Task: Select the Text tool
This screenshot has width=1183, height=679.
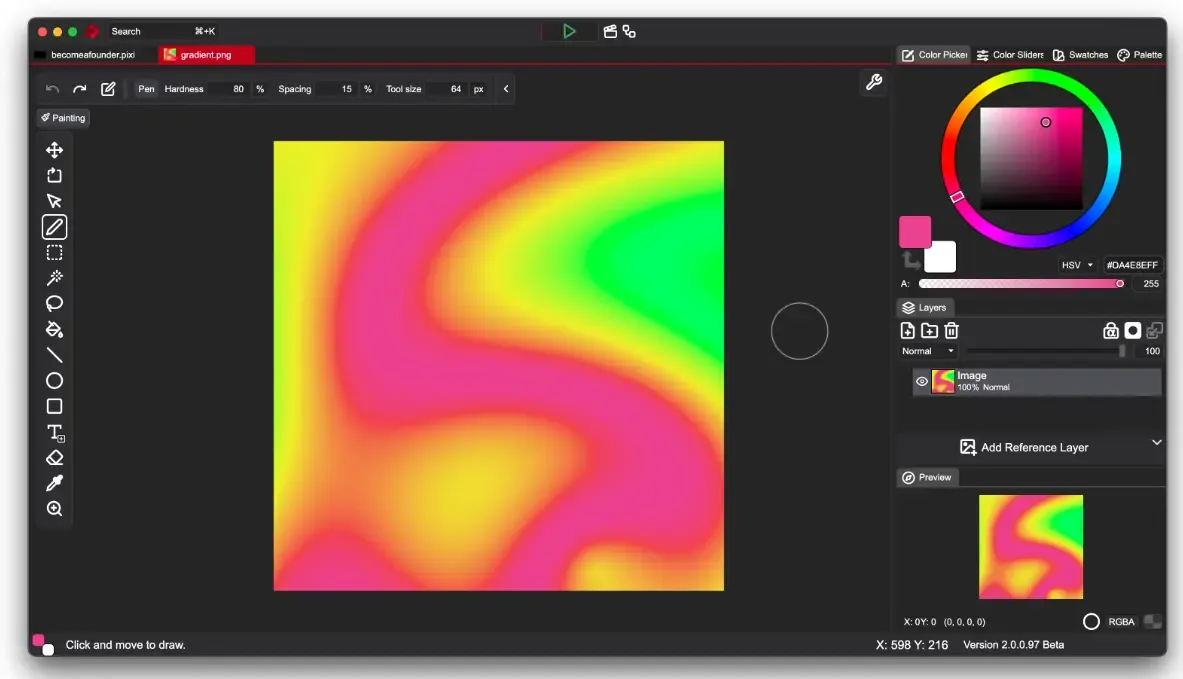Action: point(54,432)
